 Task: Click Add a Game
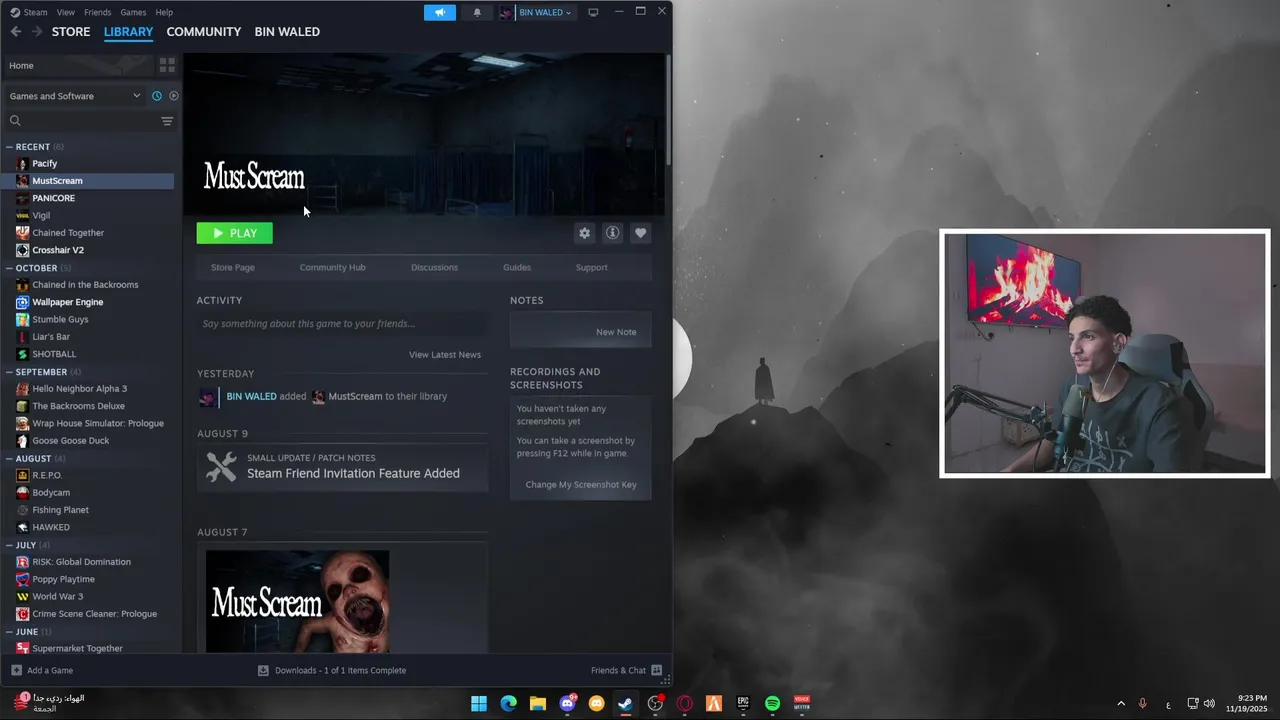(x=41, y=671)
